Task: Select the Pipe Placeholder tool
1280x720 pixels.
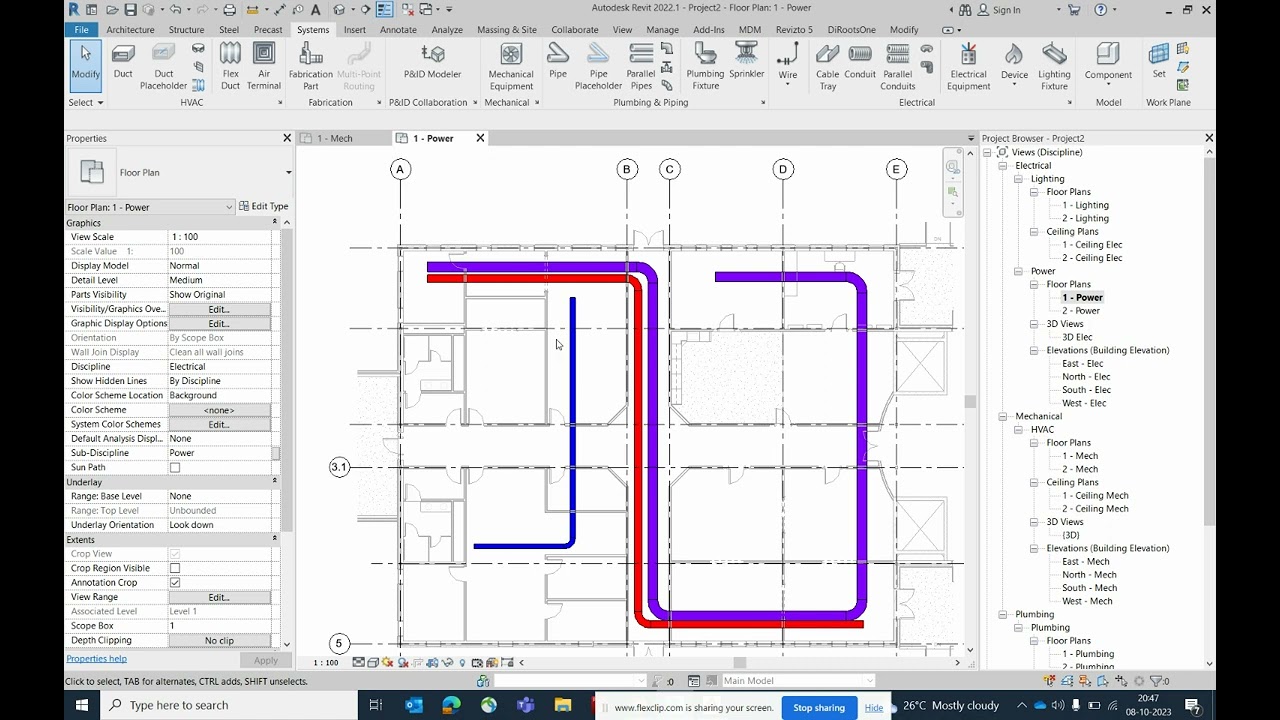Action: (x=598, y=67)
